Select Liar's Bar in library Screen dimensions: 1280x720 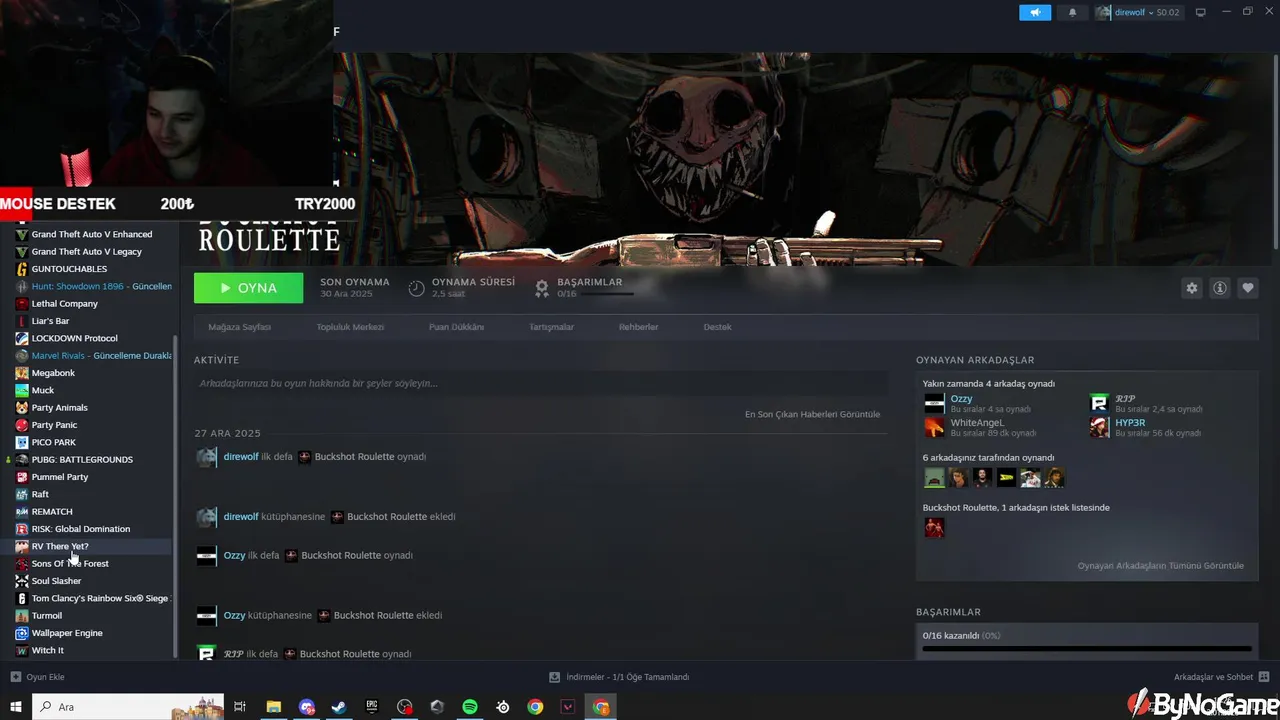tap(50, 321)
